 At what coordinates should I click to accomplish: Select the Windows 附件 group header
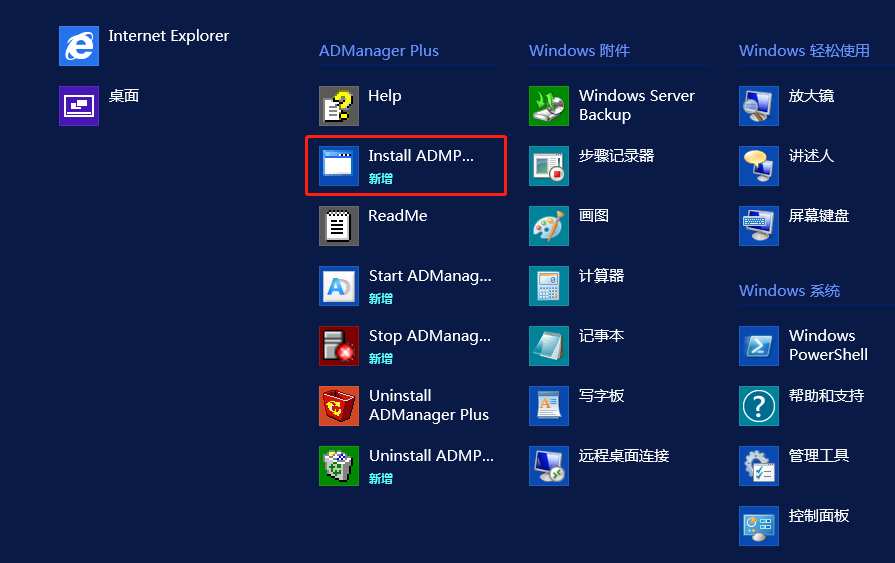[579, 51]
